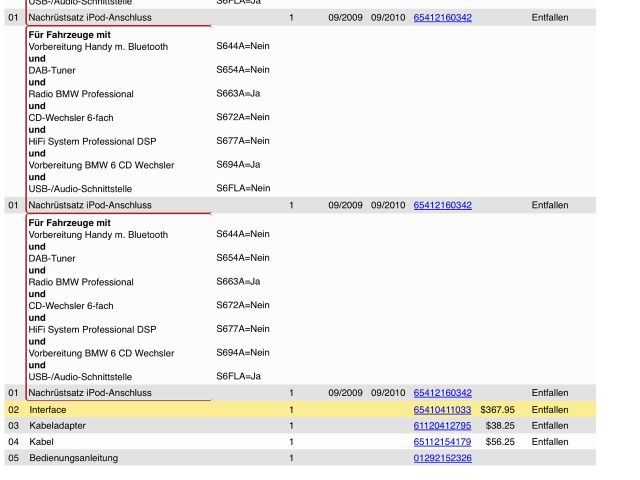Click the Kabel description in row 04
Screen dimensions: 640x480
41,442
